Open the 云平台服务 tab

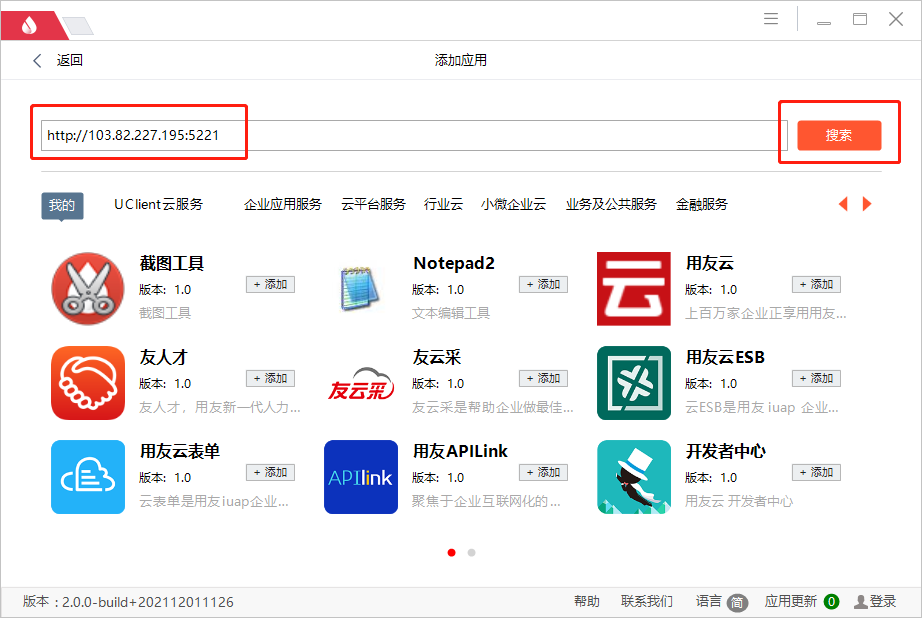[373, 204]
